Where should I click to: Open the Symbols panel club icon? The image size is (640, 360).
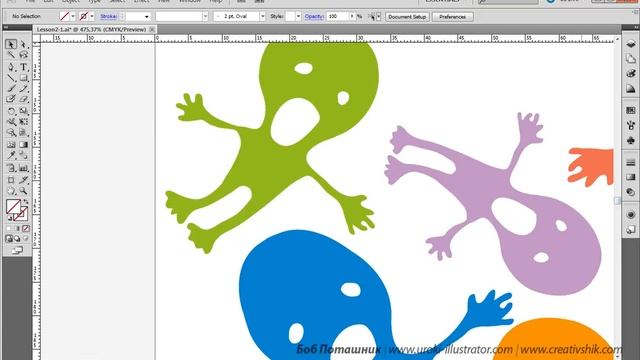(631, 140)
